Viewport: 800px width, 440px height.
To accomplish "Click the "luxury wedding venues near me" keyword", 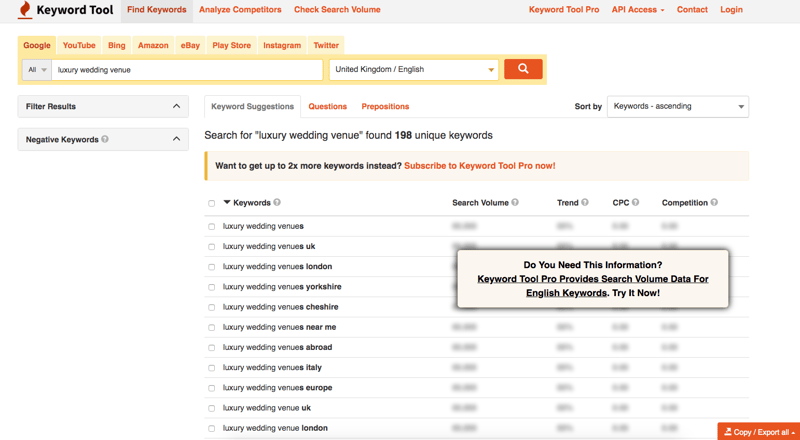I will pyautogui.click(x=279, y=327).
